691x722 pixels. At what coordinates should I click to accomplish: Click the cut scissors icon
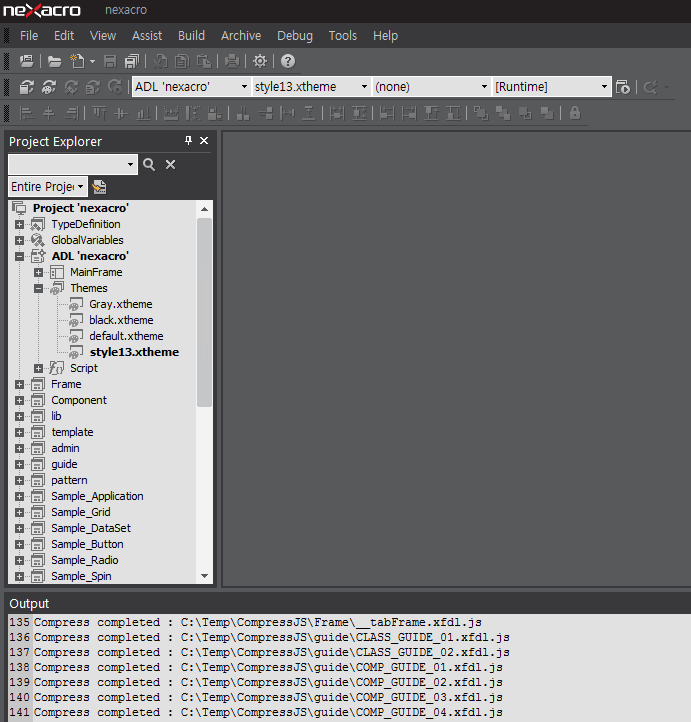click(x=160, y=61)
